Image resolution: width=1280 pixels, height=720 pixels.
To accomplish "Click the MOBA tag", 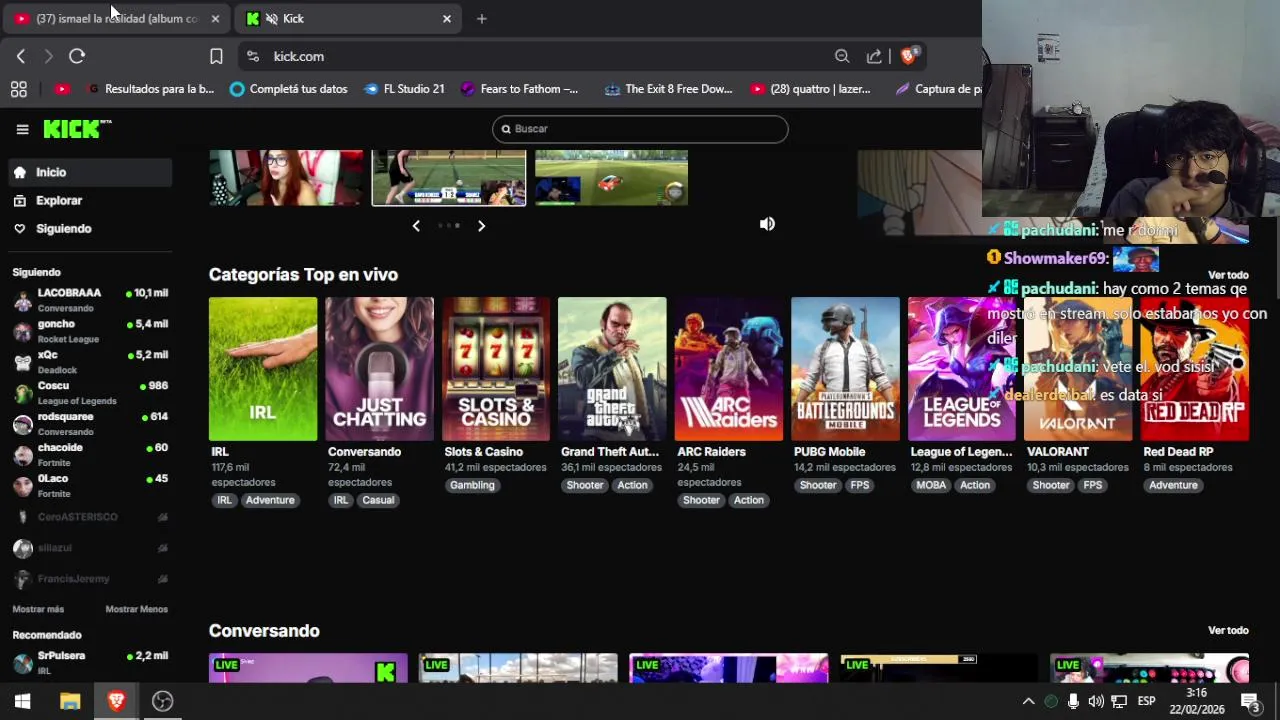I will point(931,485).
